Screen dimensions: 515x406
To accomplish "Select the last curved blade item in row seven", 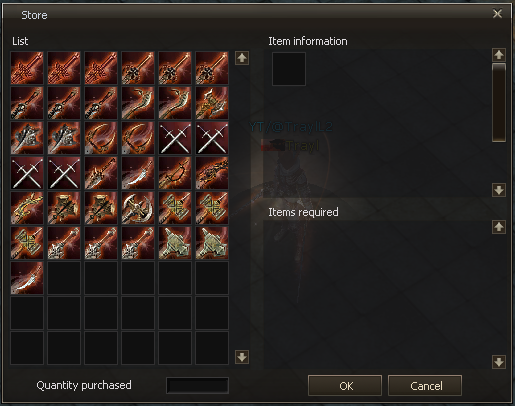I will 27,278.
